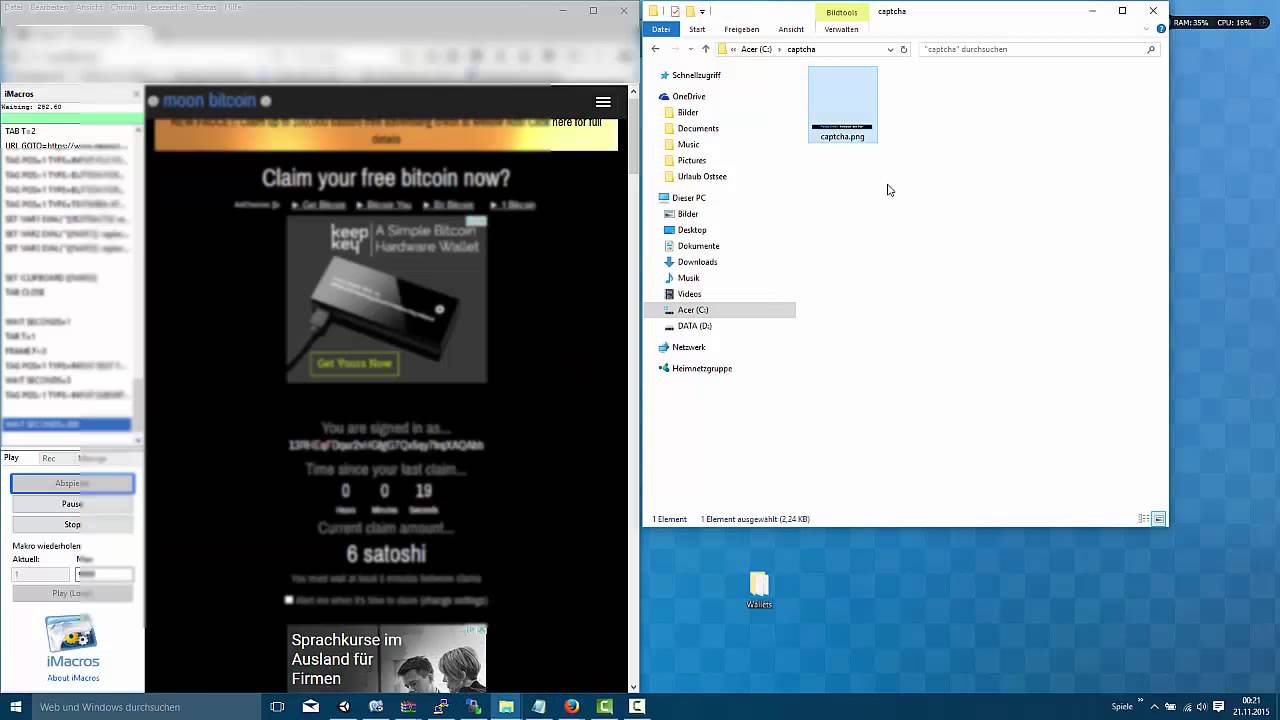Select Dieser PC in the navigation pane
Image resolution: width=1280 pixels, height=720 pixels.
(688, 198)
